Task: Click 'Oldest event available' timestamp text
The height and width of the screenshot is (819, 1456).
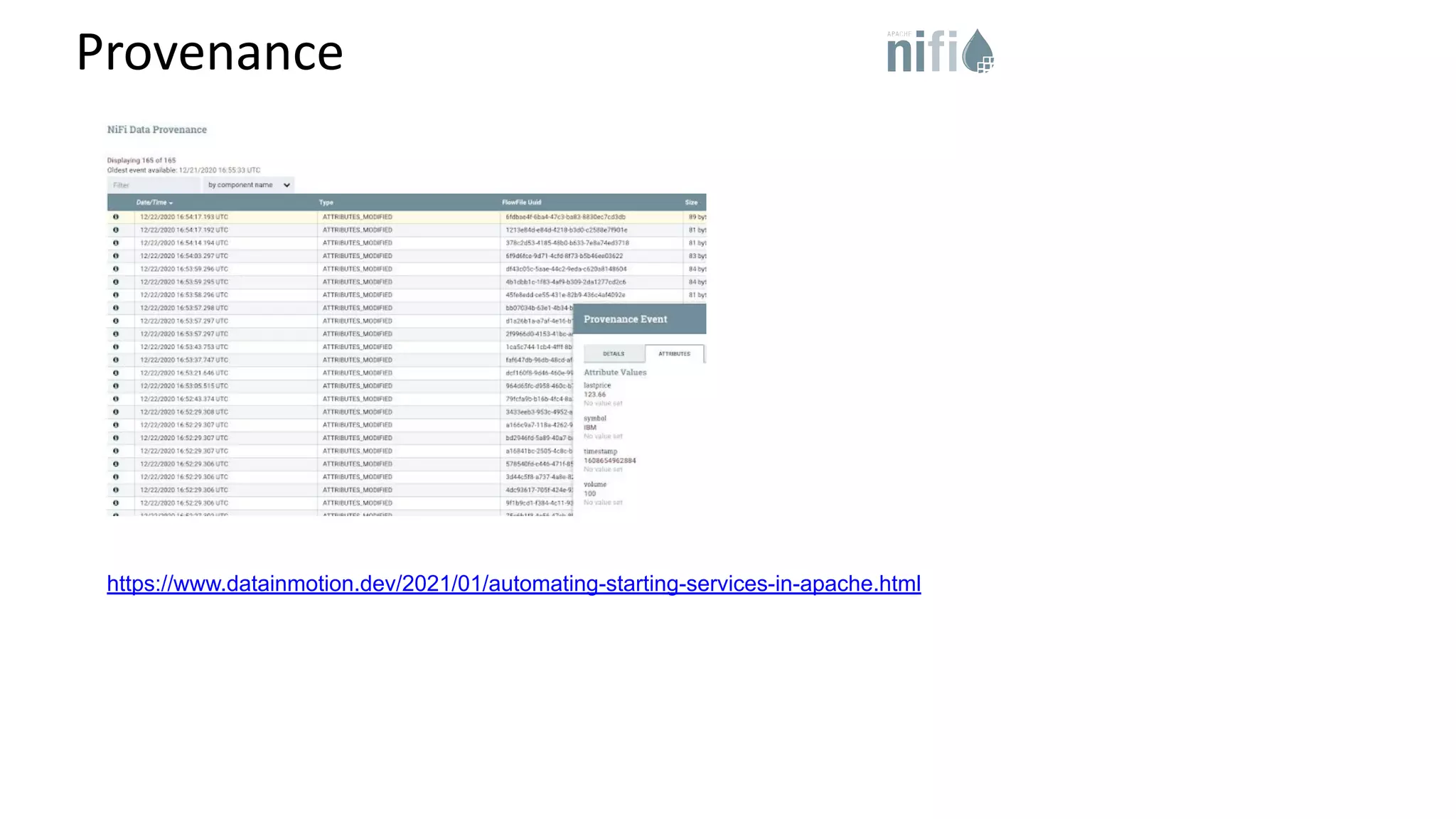Action: pos(183,170)
